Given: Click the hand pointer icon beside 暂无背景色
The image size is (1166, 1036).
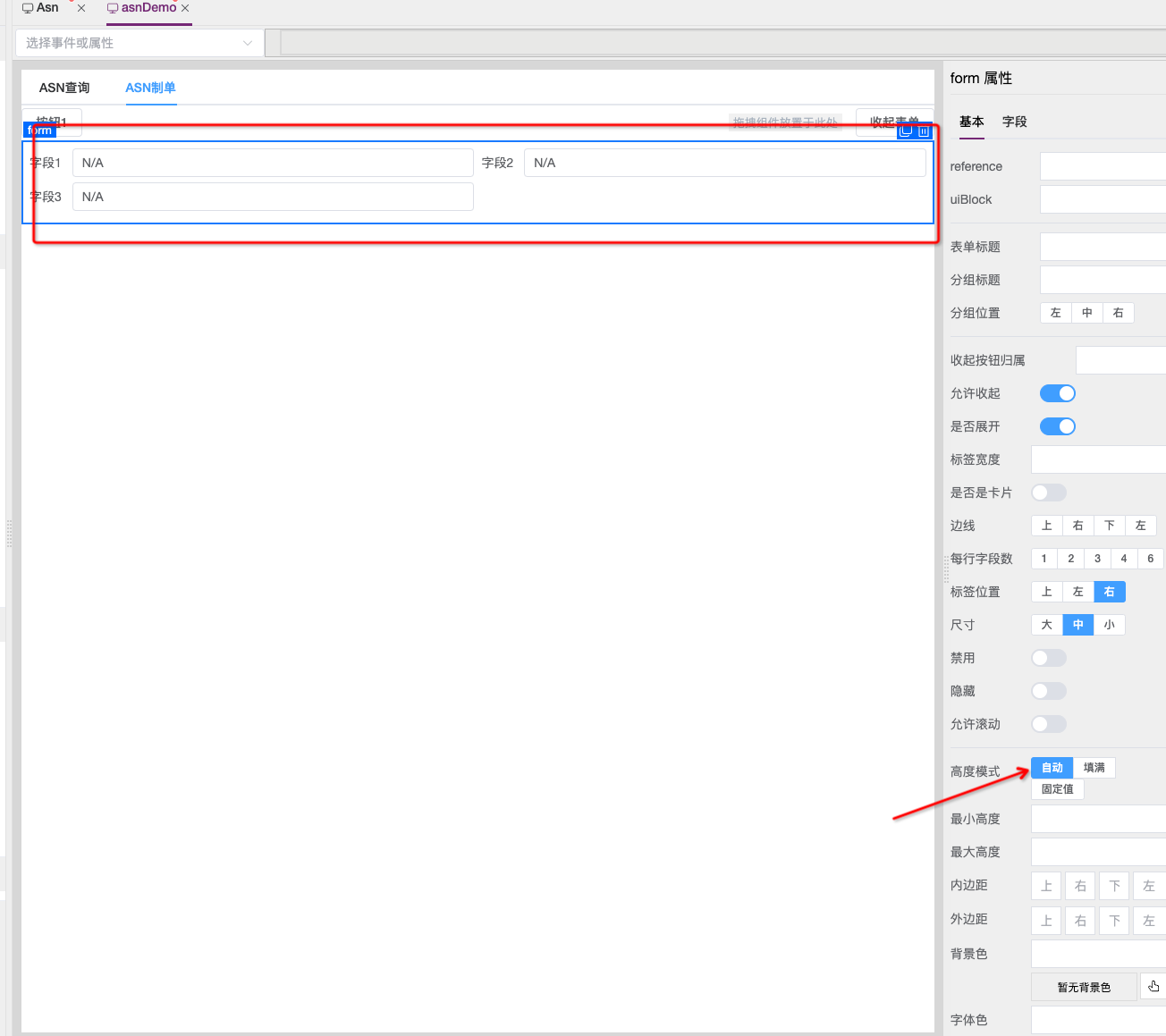Looking at the screenshot, I should (1153, 986).
